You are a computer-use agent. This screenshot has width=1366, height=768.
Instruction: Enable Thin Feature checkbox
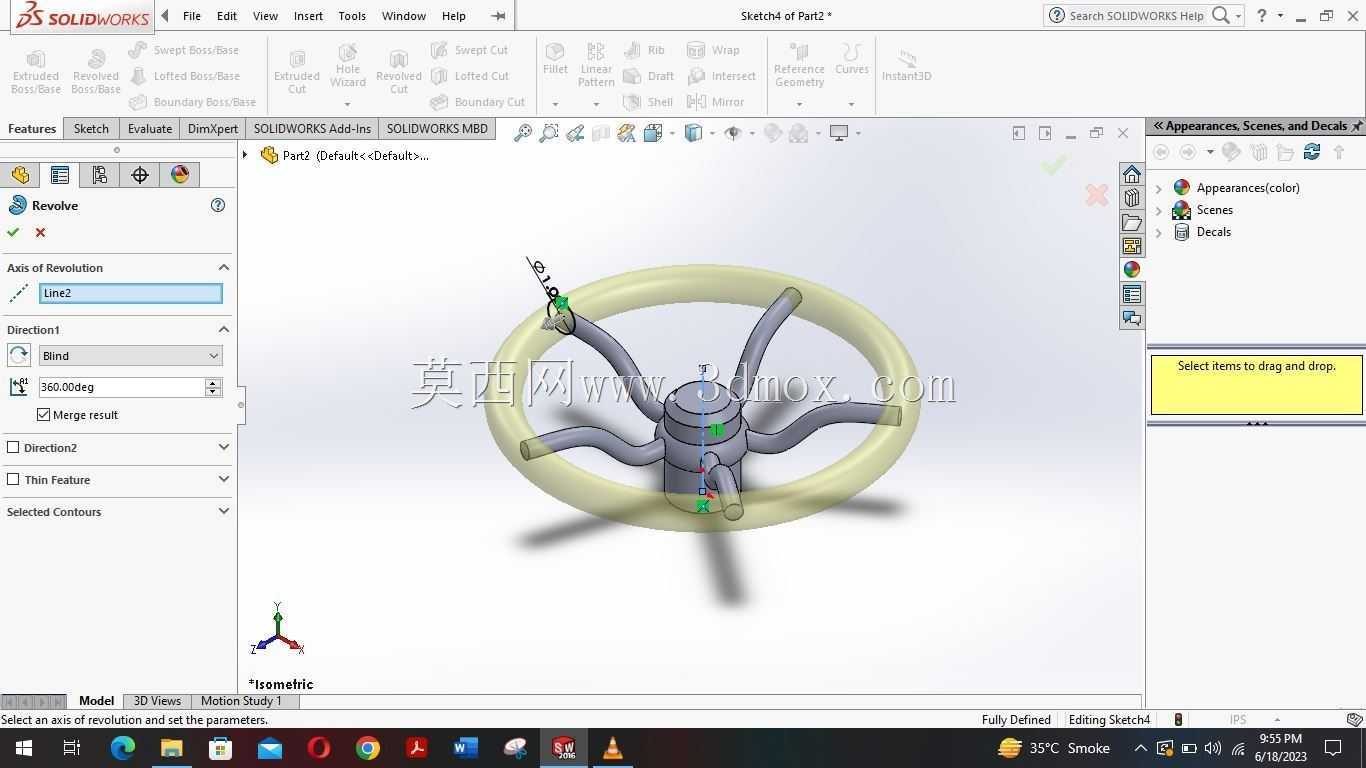tap(13, 479)
